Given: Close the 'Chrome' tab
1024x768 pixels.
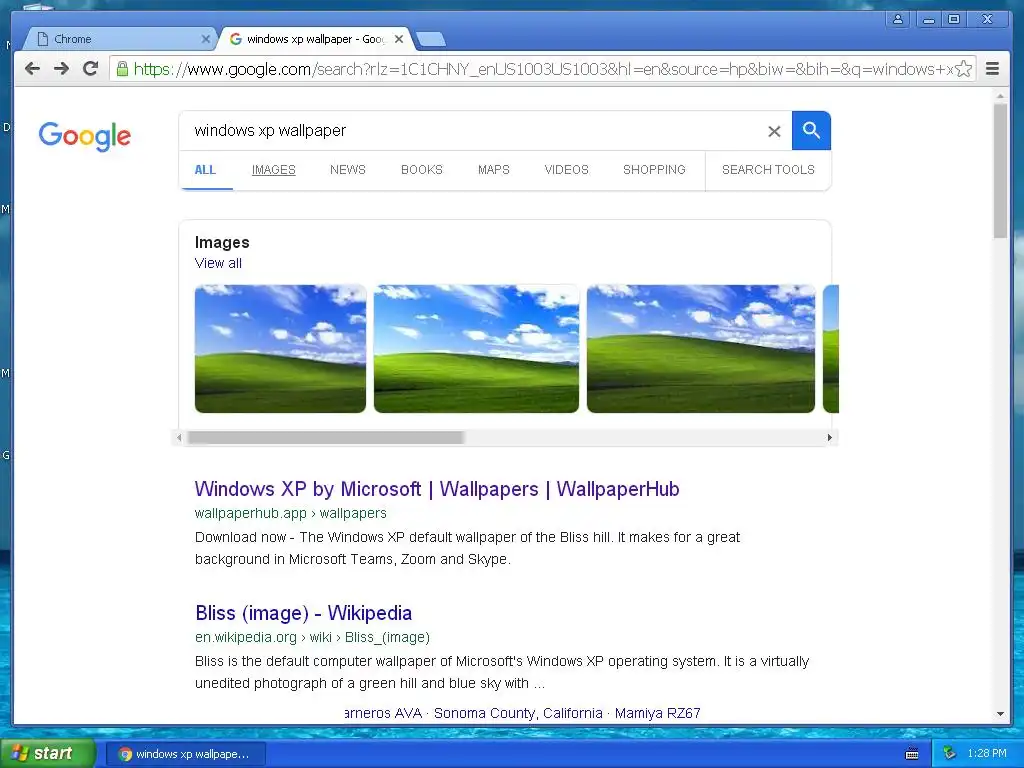Looking at the screenshot, I should [x=206, y=39].
